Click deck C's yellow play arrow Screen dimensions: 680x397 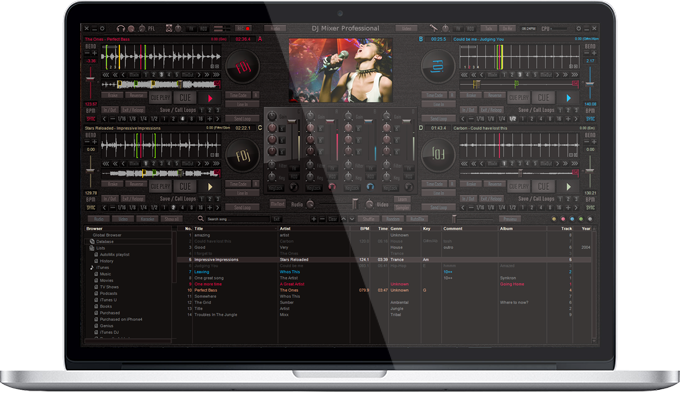tap(210, 187)
